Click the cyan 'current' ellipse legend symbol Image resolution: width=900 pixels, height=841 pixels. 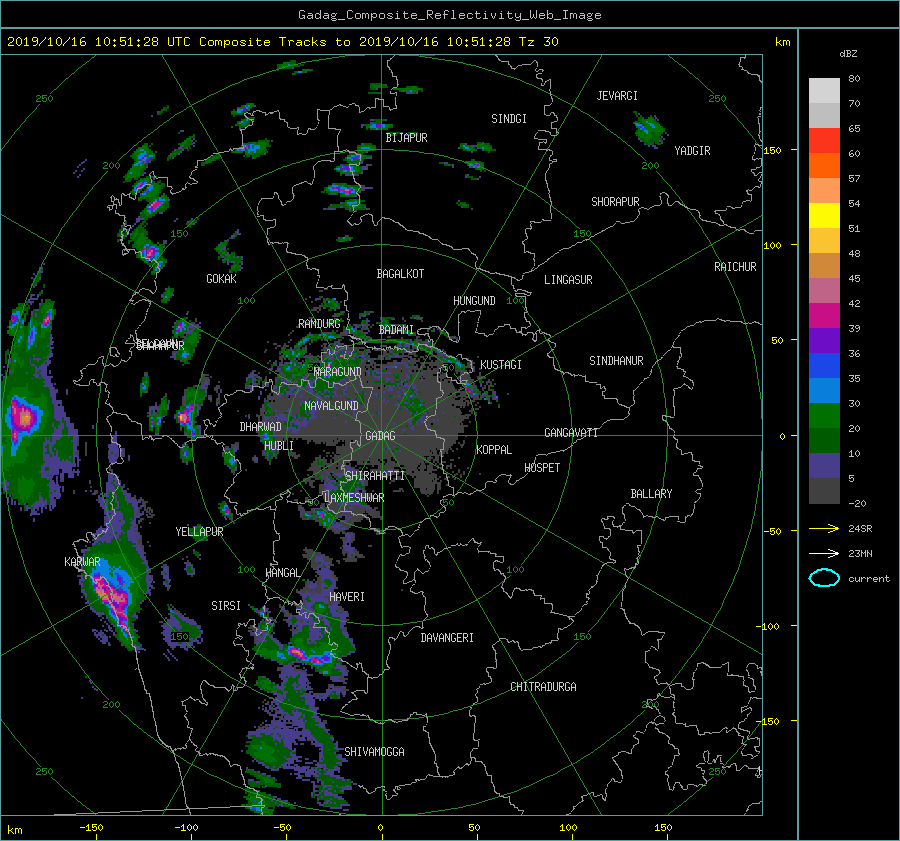point(824,578)
